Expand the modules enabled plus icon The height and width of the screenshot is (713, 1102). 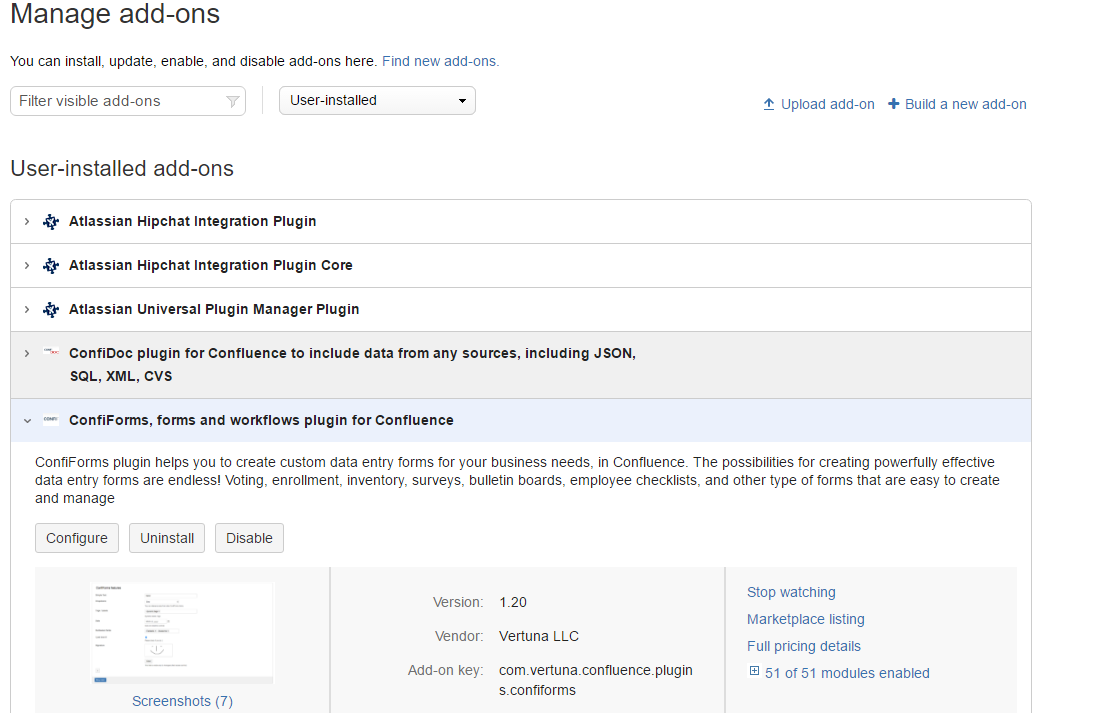754,671
